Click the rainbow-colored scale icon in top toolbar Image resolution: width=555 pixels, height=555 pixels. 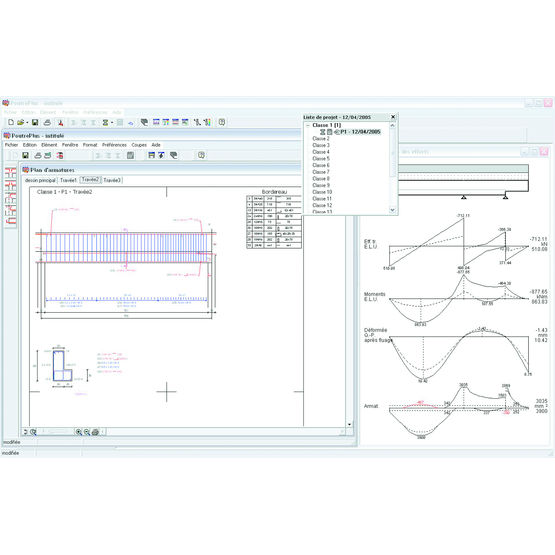(x=208, y=122)
